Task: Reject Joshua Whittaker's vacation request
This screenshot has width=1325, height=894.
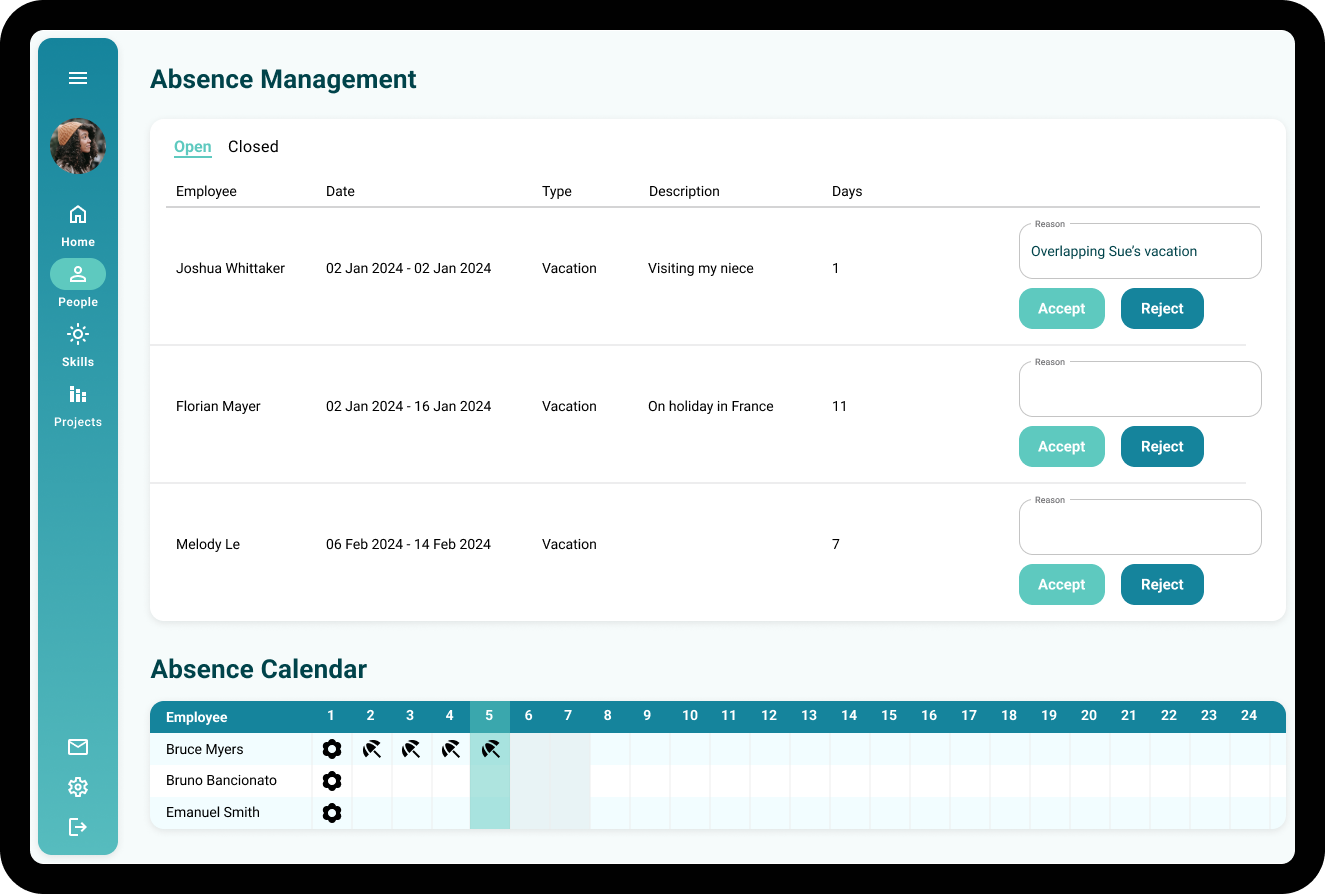Action: tap(1162, 309)
